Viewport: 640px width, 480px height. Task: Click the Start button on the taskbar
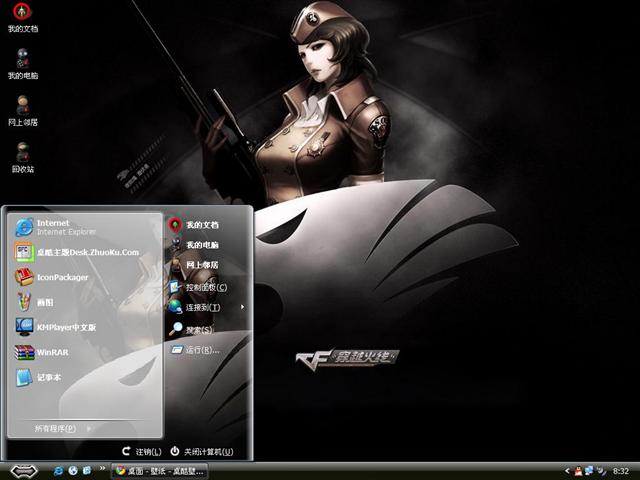24,471
